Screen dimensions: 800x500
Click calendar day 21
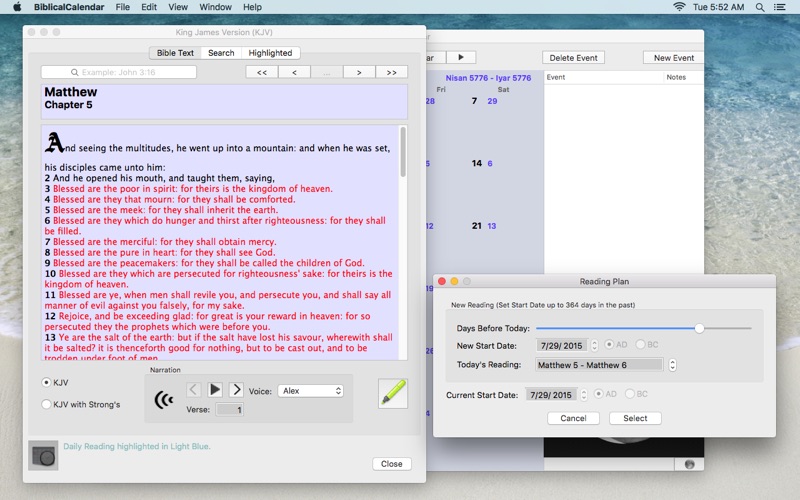click(477, 226)
